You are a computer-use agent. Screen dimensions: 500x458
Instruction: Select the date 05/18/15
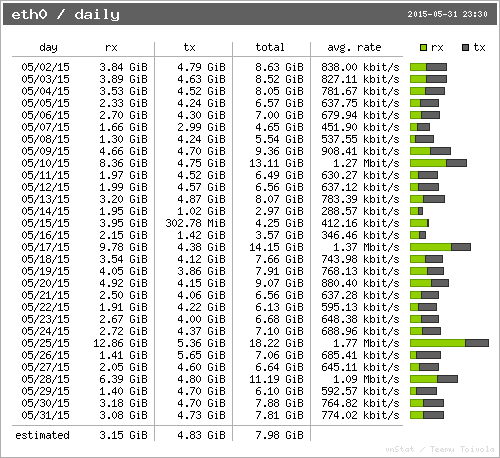(45, 259)
